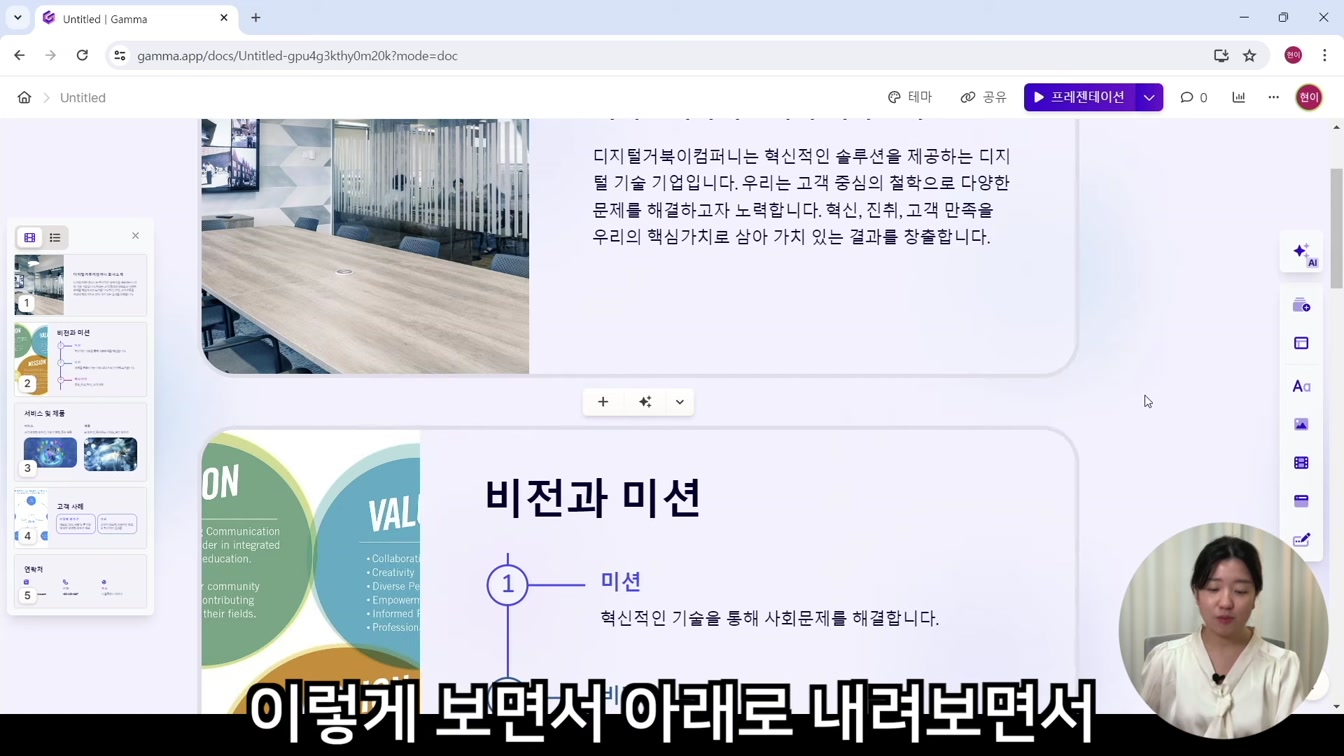1344x756 pixels.
Task: Open more options ellipsis menu
Action: coord(1273,97)
